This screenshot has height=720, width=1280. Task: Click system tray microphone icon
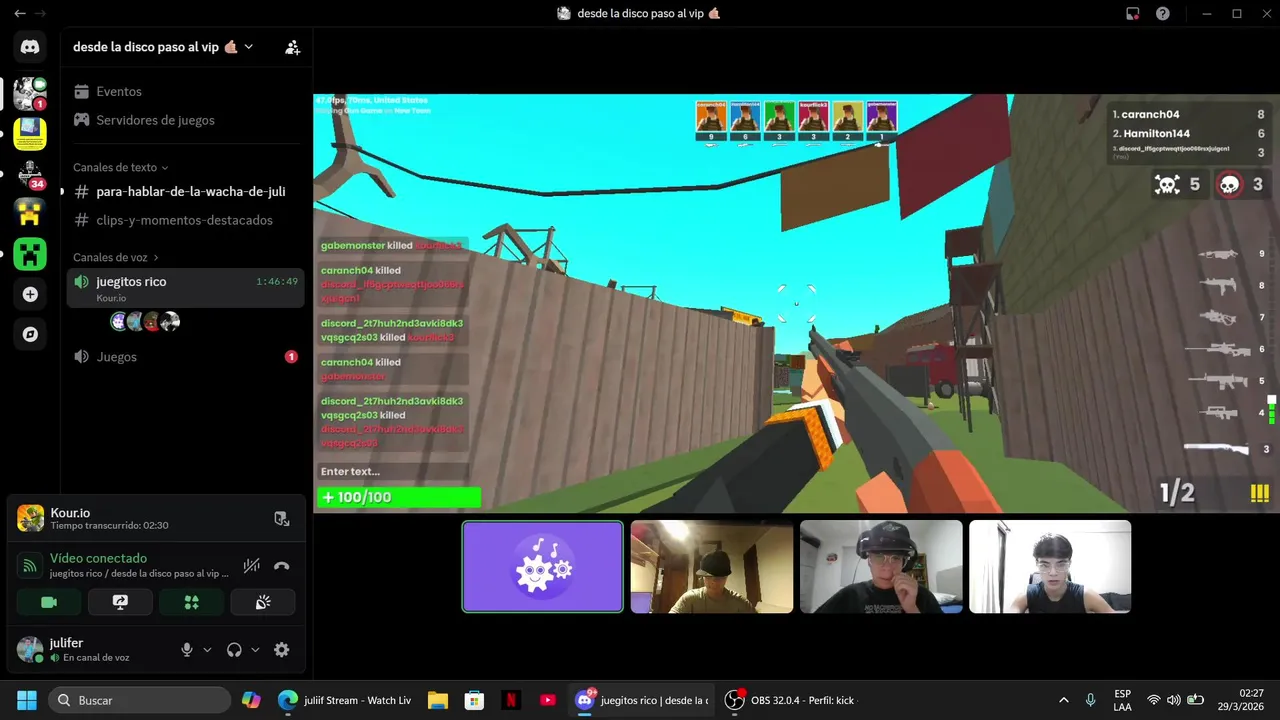pyautogui.click(x=1091, y=700)
